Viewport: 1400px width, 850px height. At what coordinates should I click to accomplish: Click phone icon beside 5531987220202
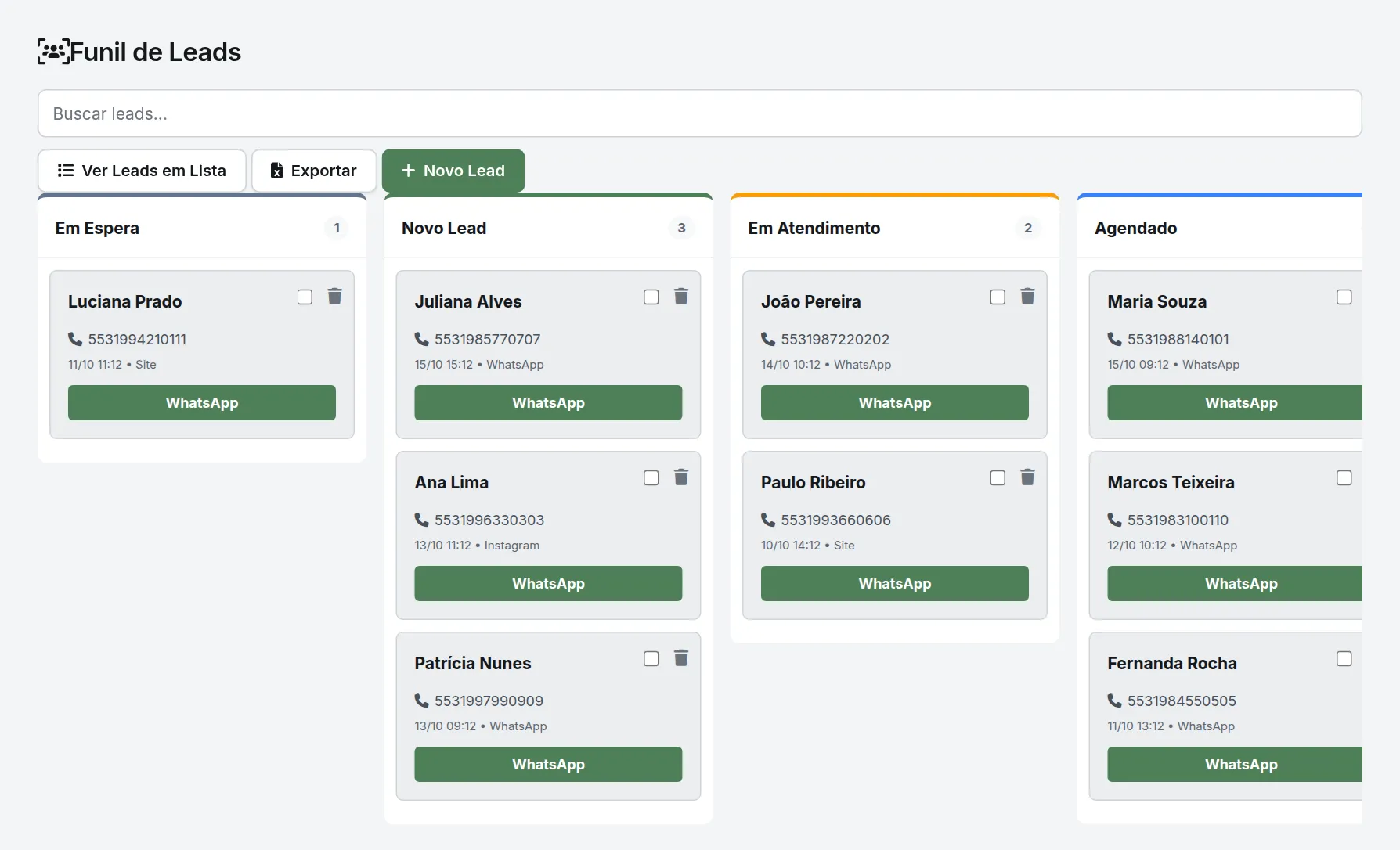768,339
